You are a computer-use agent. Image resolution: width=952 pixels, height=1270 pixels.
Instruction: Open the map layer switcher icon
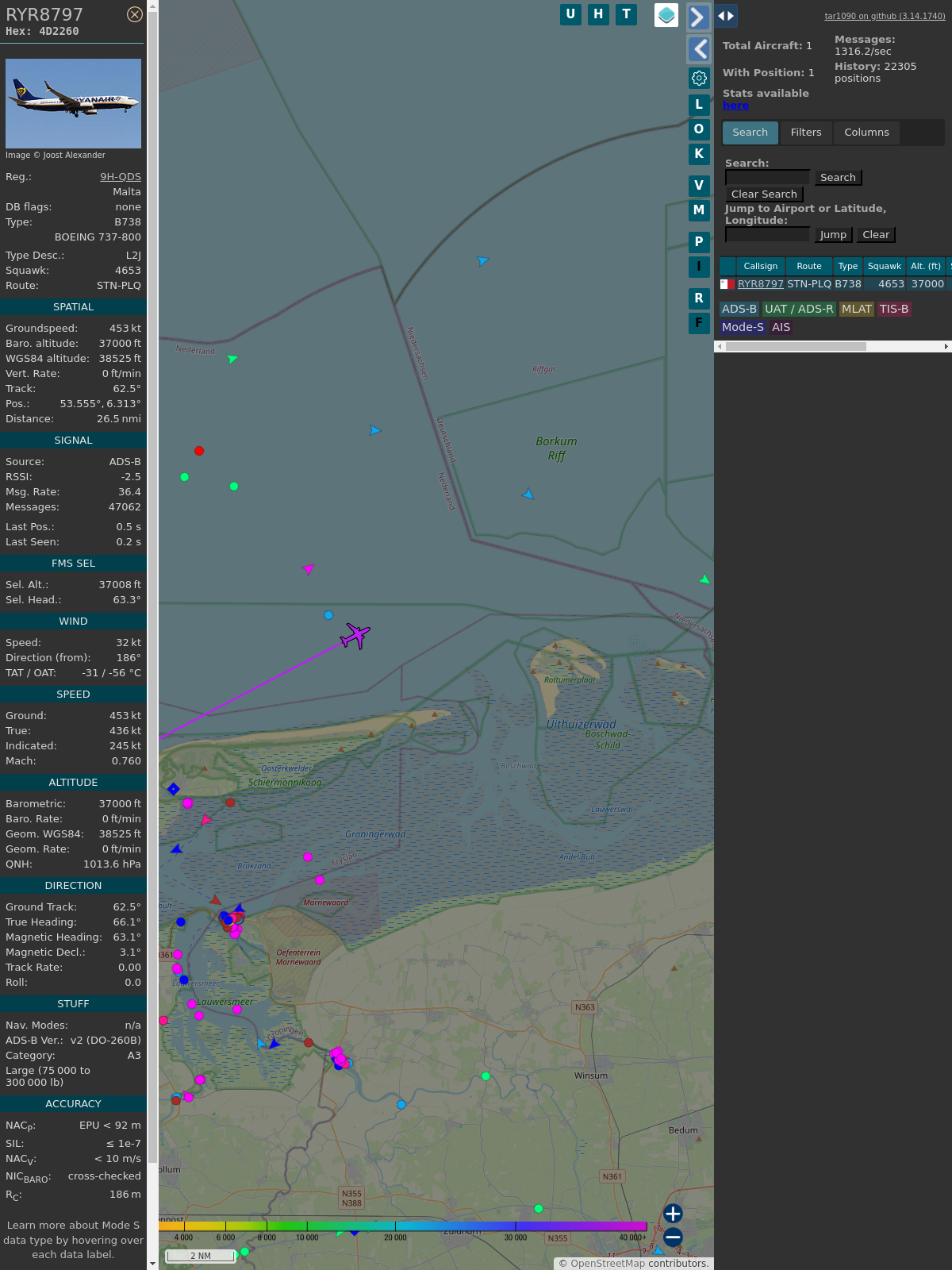point(666,15)
